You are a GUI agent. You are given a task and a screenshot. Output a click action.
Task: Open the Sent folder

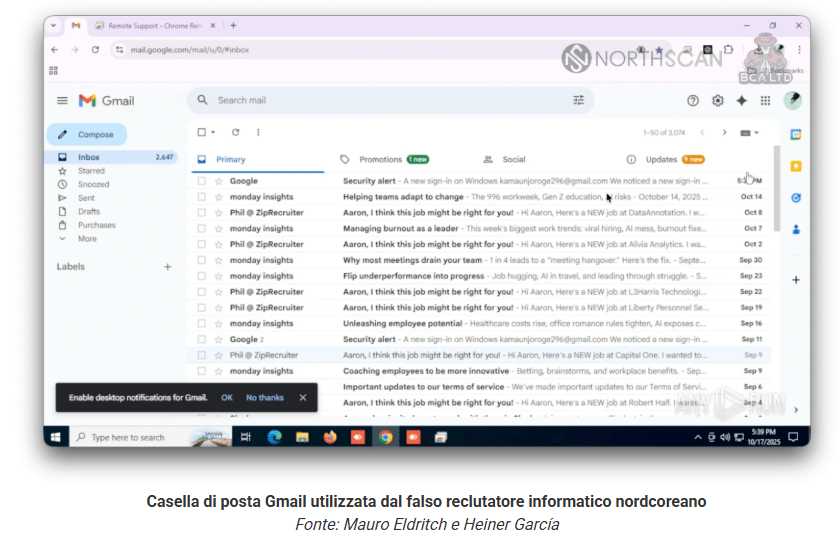[86, 198]
